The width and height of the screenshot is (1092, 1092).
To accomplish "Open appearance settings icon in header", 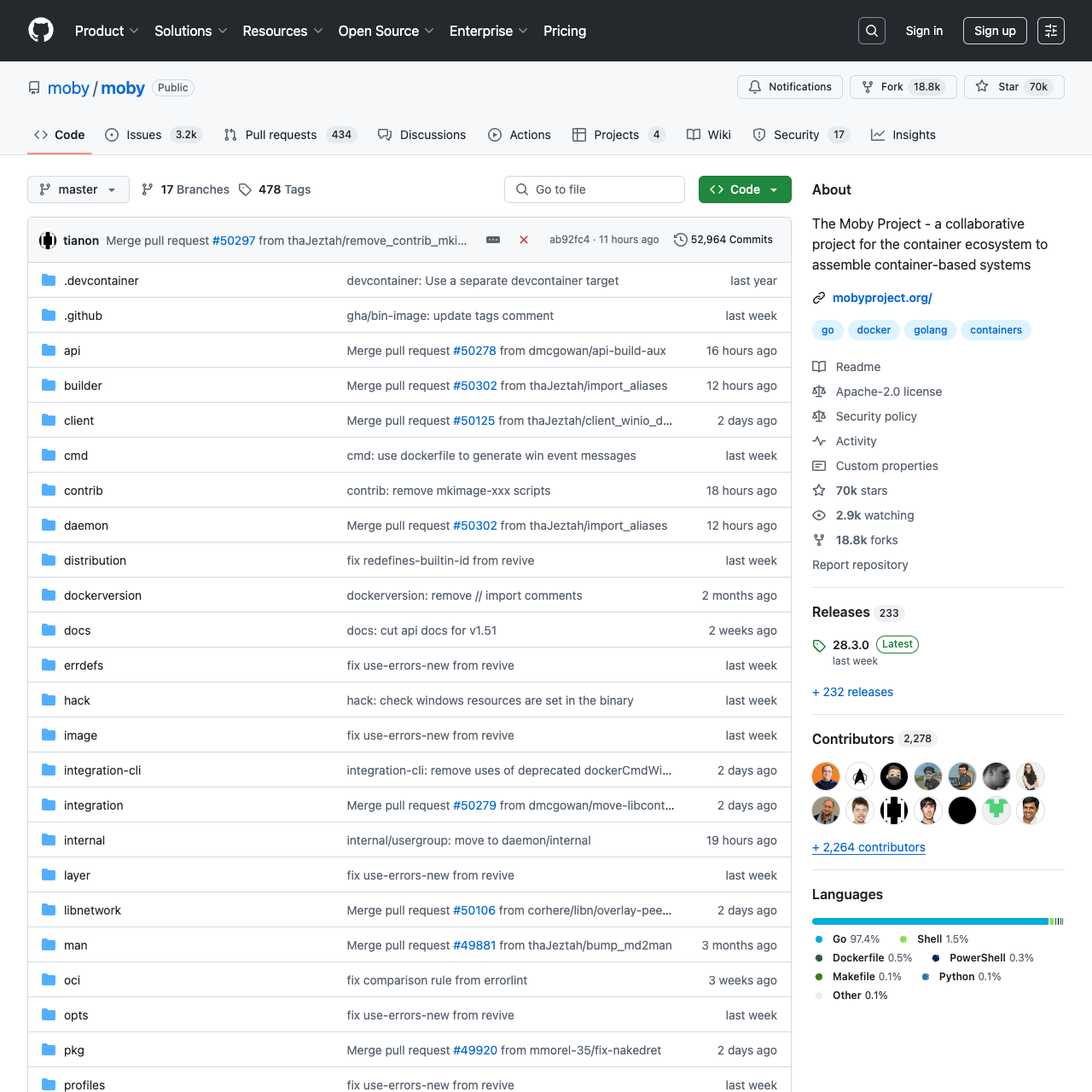I will pyautogui.click(x=1051, y=31).
